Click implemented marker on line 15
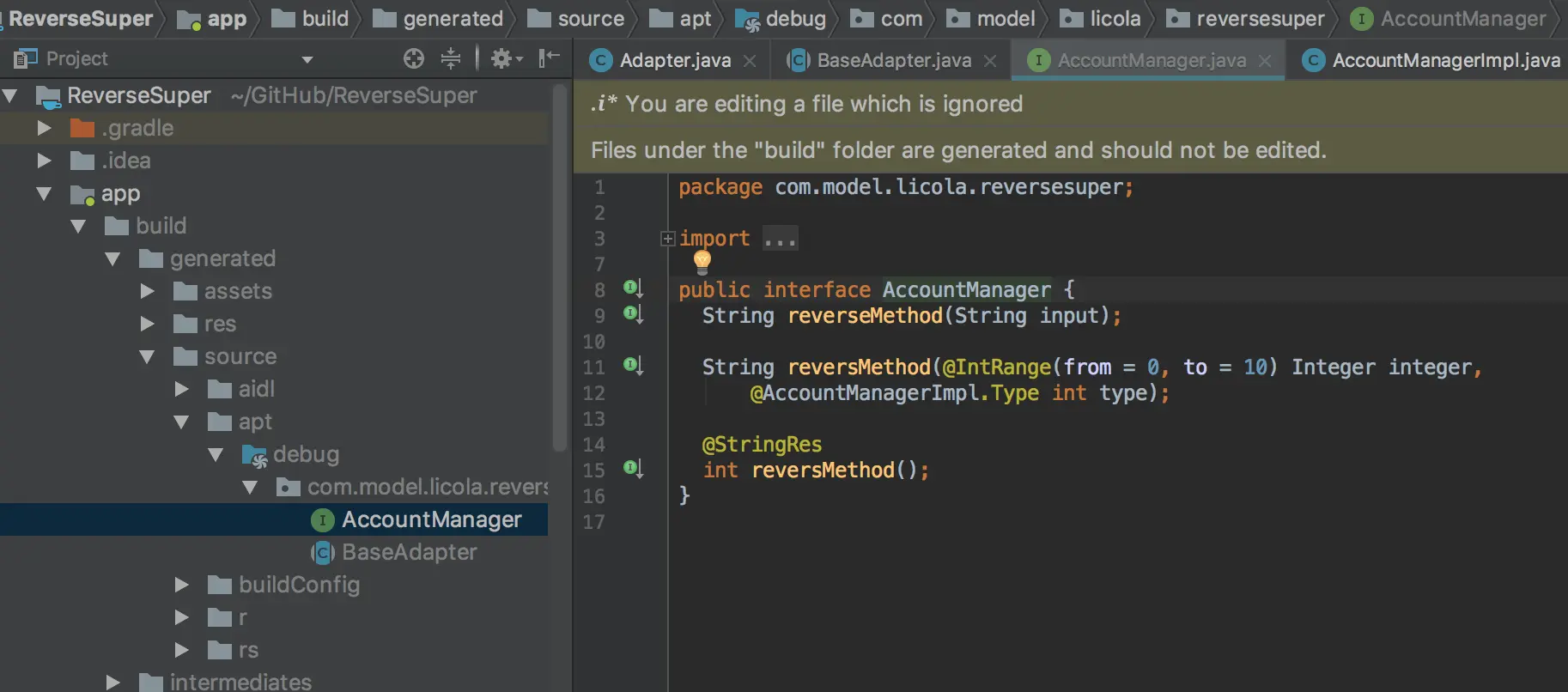The width and height of the screenshot is (1568, 692). point(633,469)
